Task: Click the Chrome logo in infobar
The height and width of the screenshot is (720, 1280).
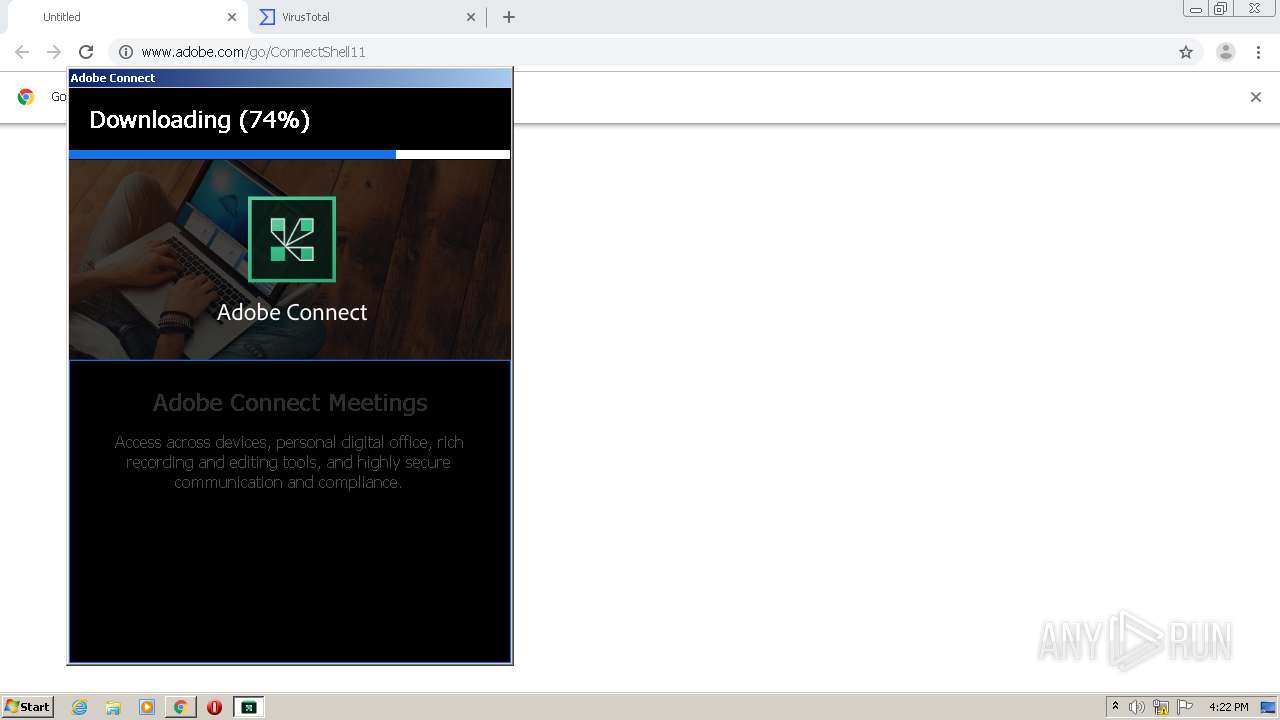Action: click(x=26, y=97)
